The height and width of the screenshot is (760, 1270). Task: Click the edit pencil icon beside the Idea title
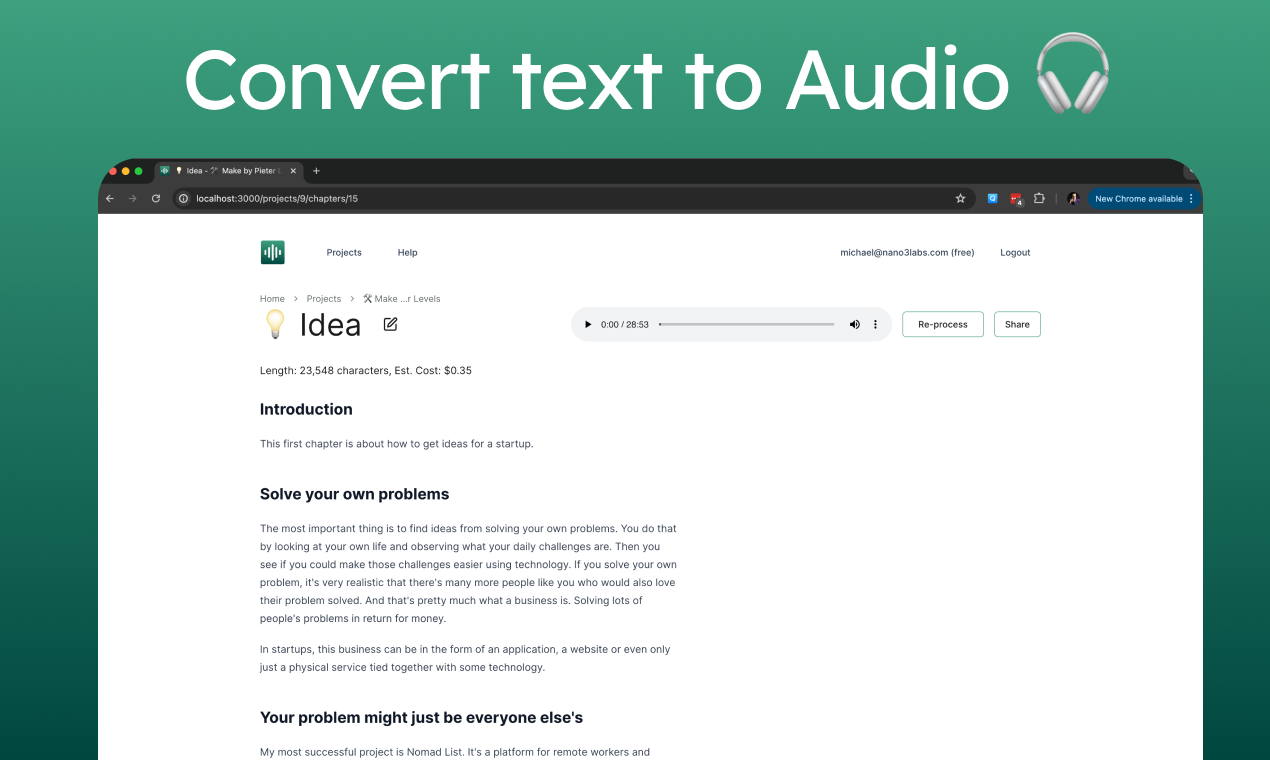click(x=390, y=324)
